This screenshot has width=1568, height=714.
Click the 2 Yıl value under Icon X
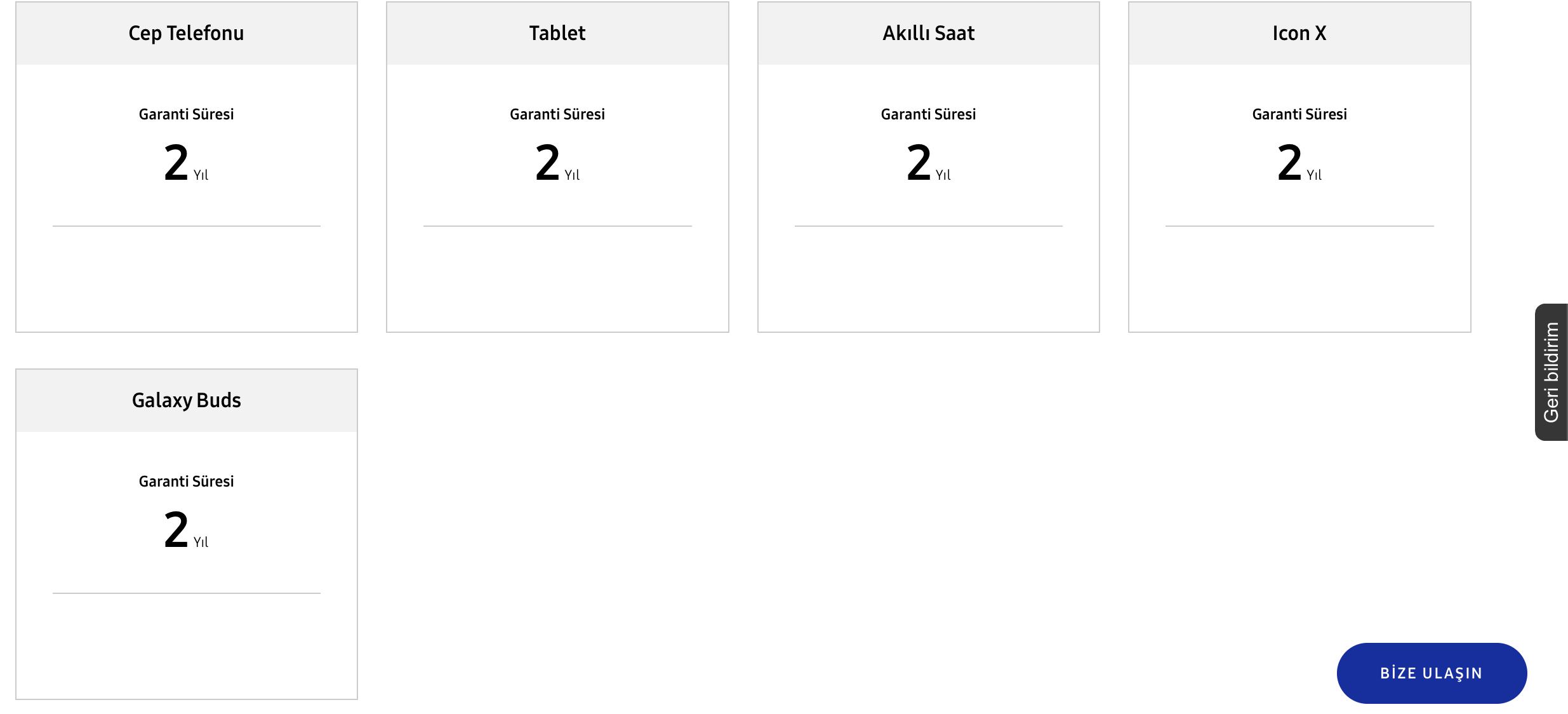pyautogui.click(x=1298, y=163)
